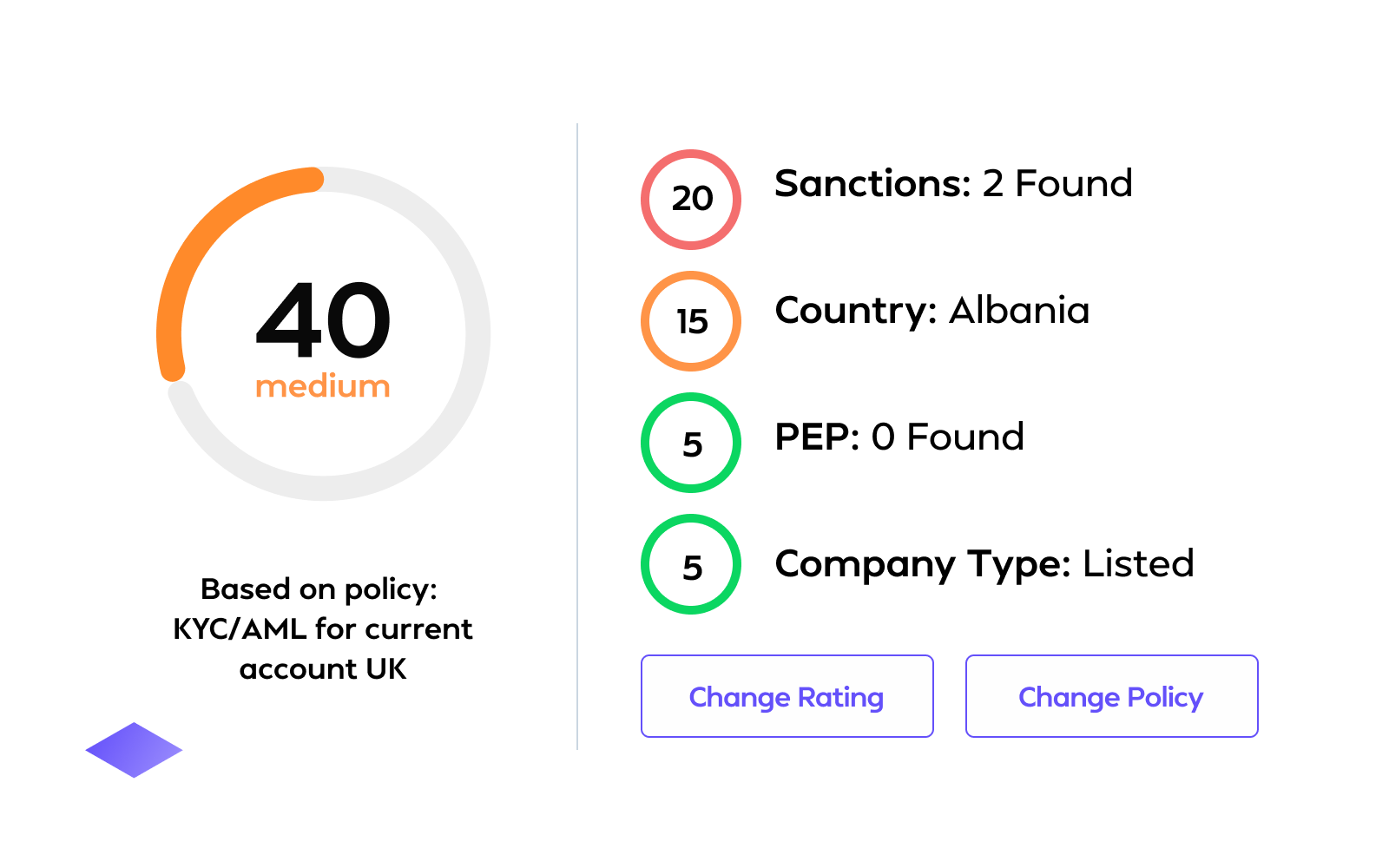Image resolution: width=1389 pixels, height=868 pixels.
Task: Click the "KYC/AML for current" policy name text
Action: [323, 628]
